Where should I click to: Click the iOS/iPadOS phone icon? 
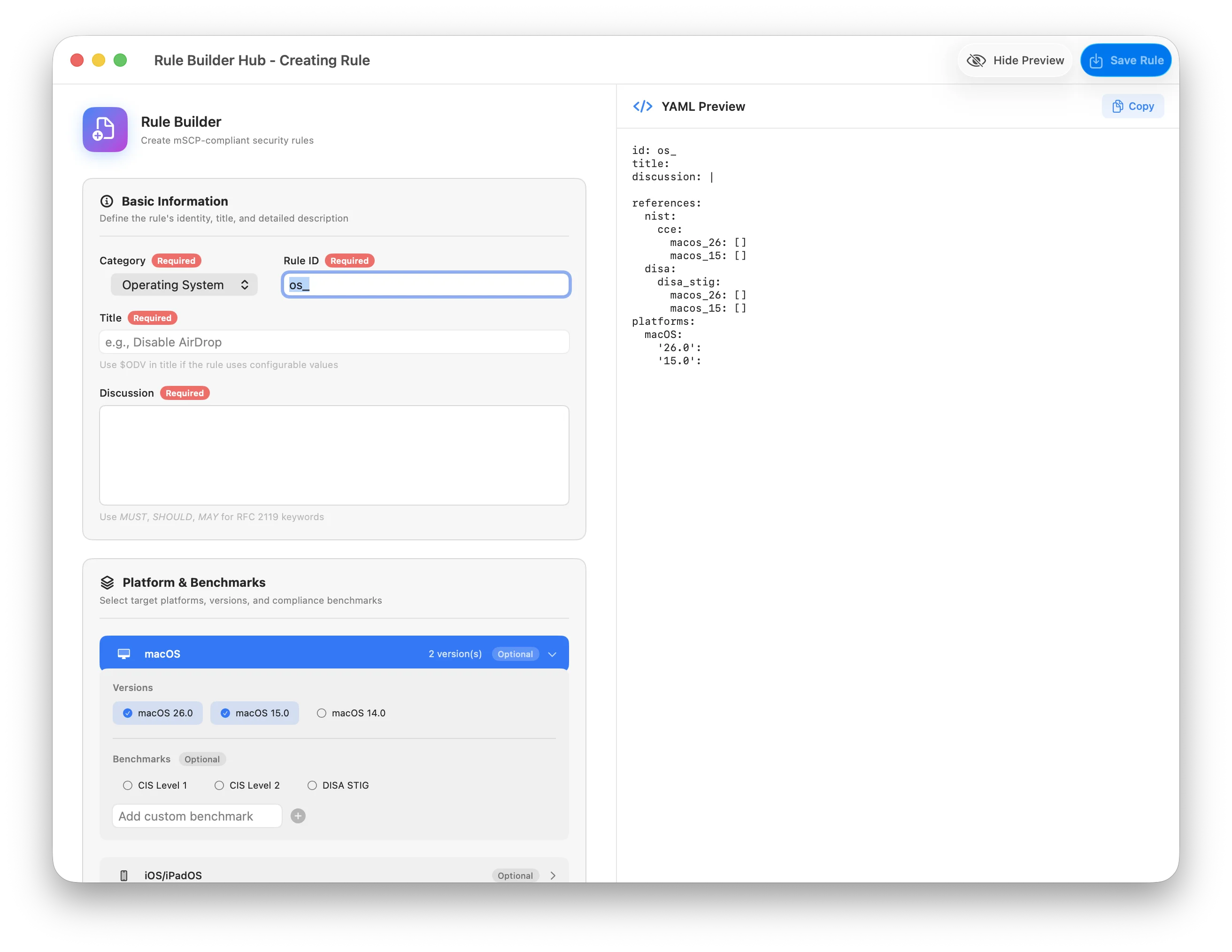click(124, 875)
